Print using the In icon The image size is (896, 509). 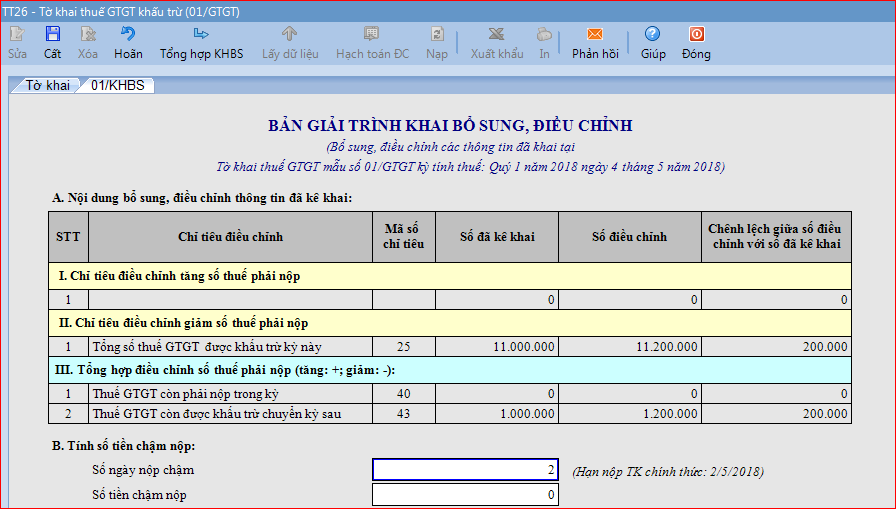(x=544, y=34)
